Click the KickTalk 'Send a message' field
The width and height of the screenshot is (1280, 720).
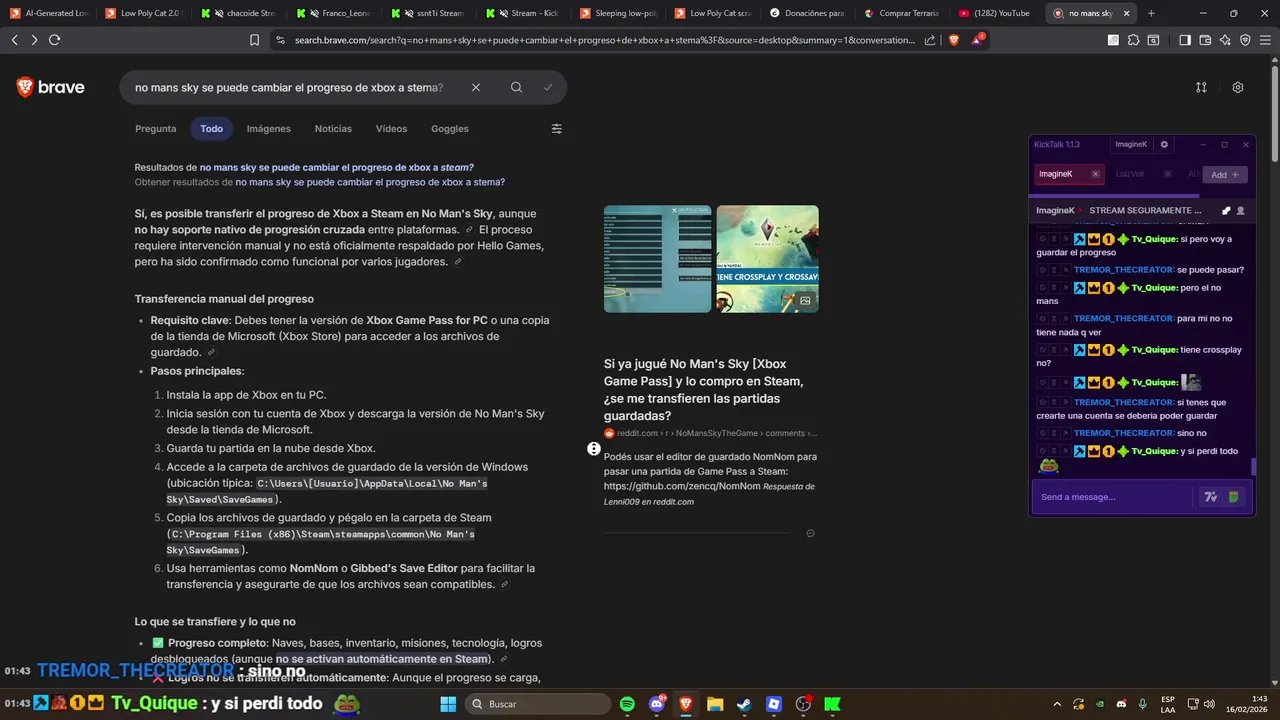pyautogui.click(x=1115, y=497)
